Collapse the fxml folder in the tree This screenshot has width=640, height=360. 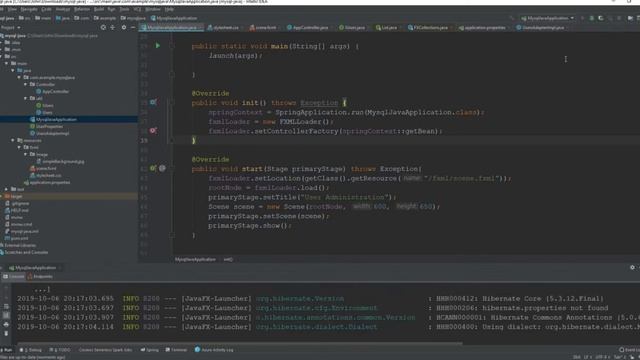[x=19, y=147]
